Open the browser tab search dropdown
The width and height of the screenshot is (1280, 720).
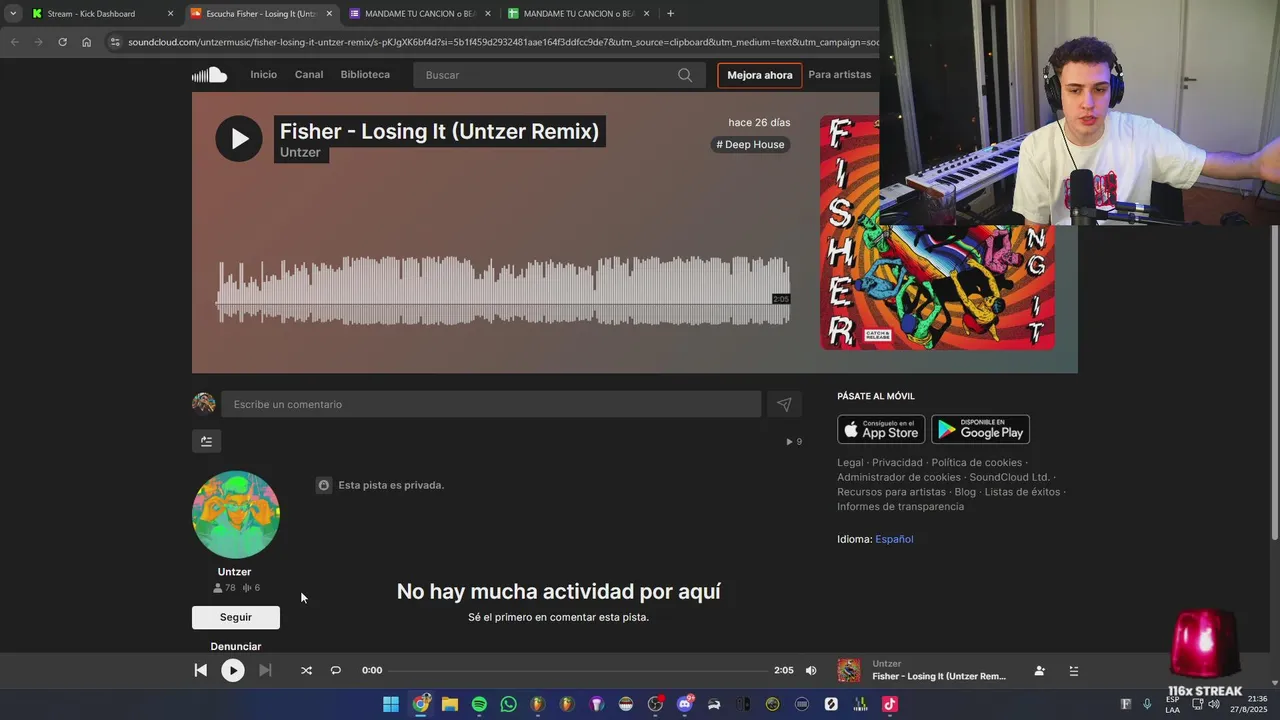pyautogui.click(x=12, y=14)
